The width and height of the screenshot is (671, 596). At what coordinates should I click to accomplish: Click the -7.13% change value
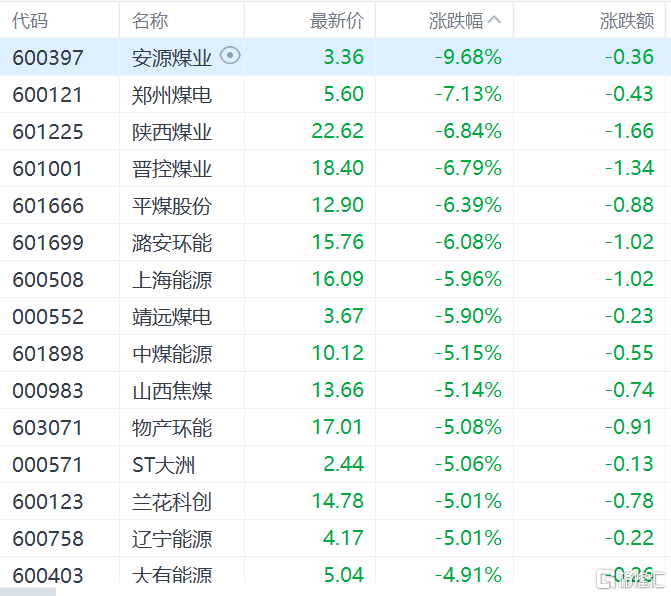click(469, 94)
